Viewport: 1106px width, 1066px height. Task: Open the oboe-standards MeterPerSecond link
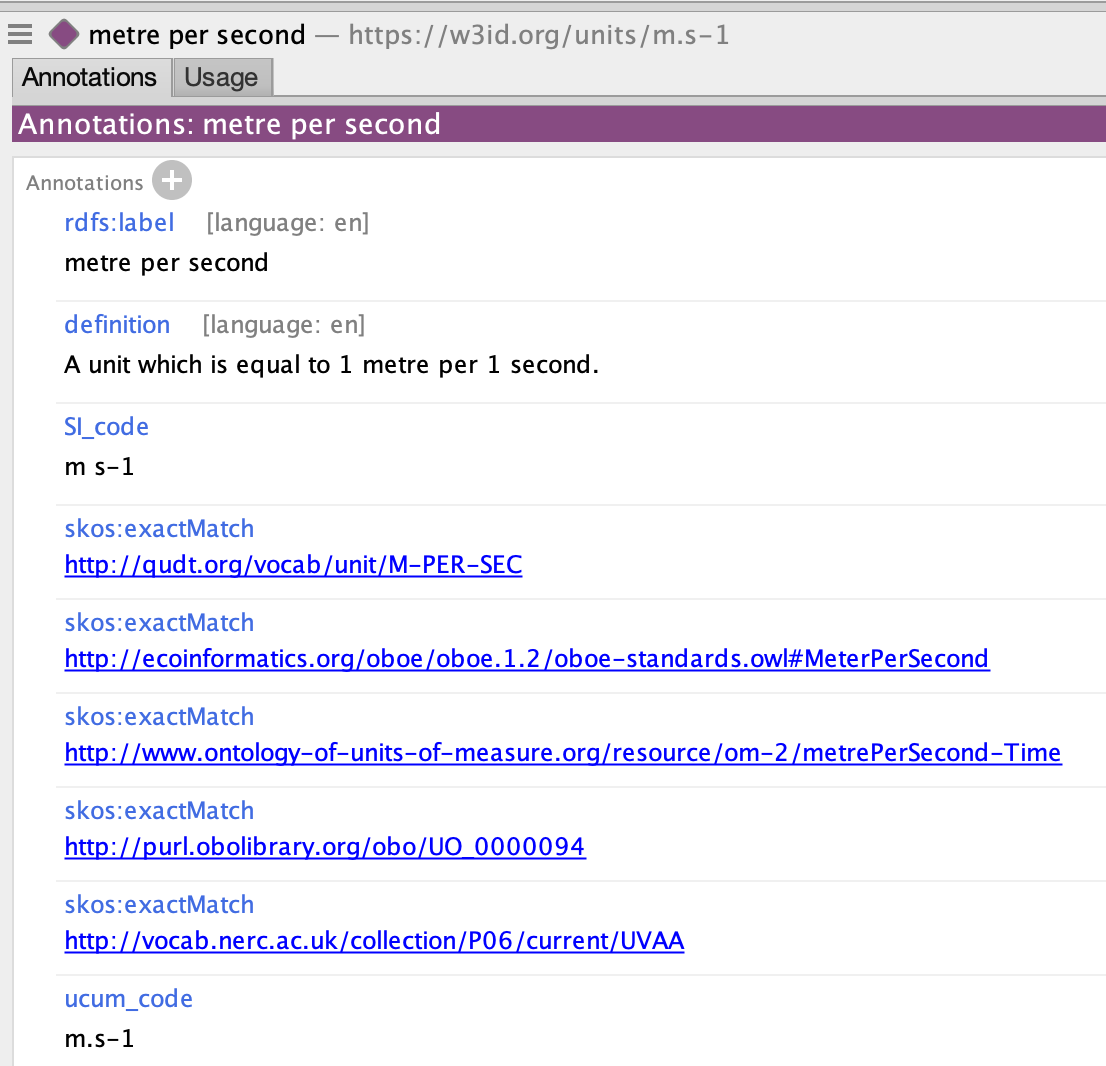pyautogui.click(x=527, y=659)
